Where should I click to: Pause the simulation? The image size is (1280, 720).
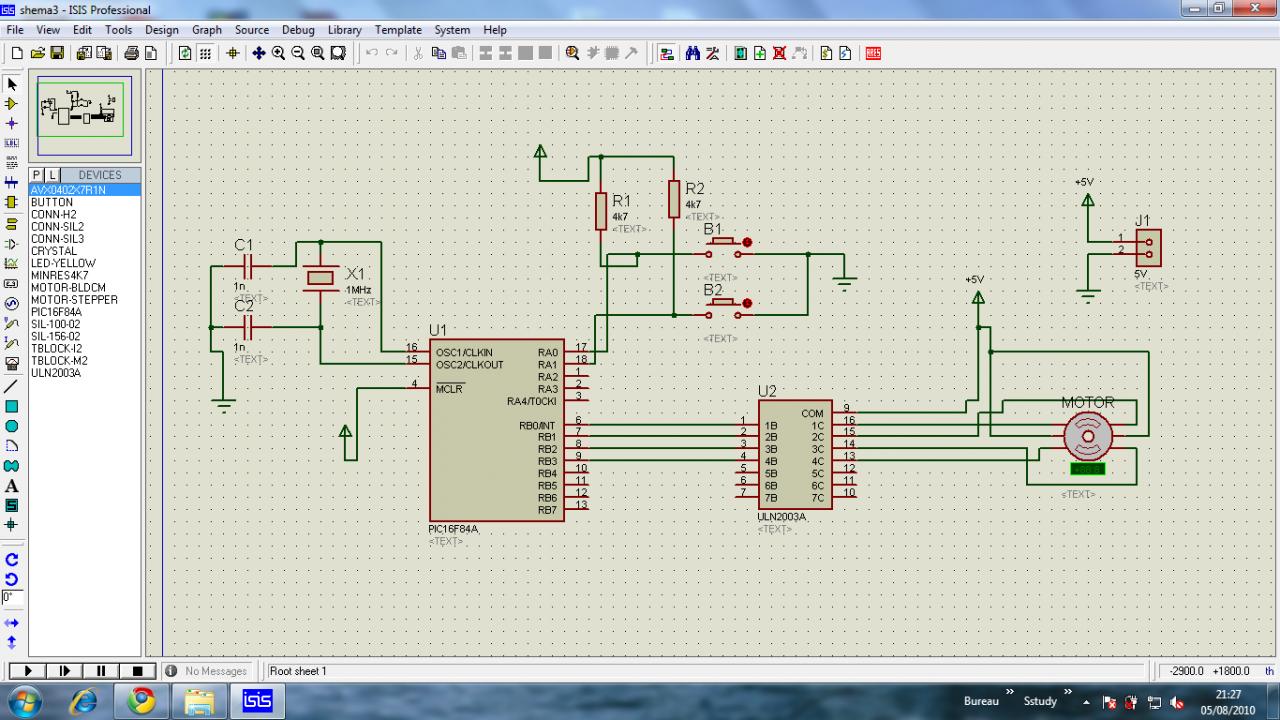click(x=101, y=671)
